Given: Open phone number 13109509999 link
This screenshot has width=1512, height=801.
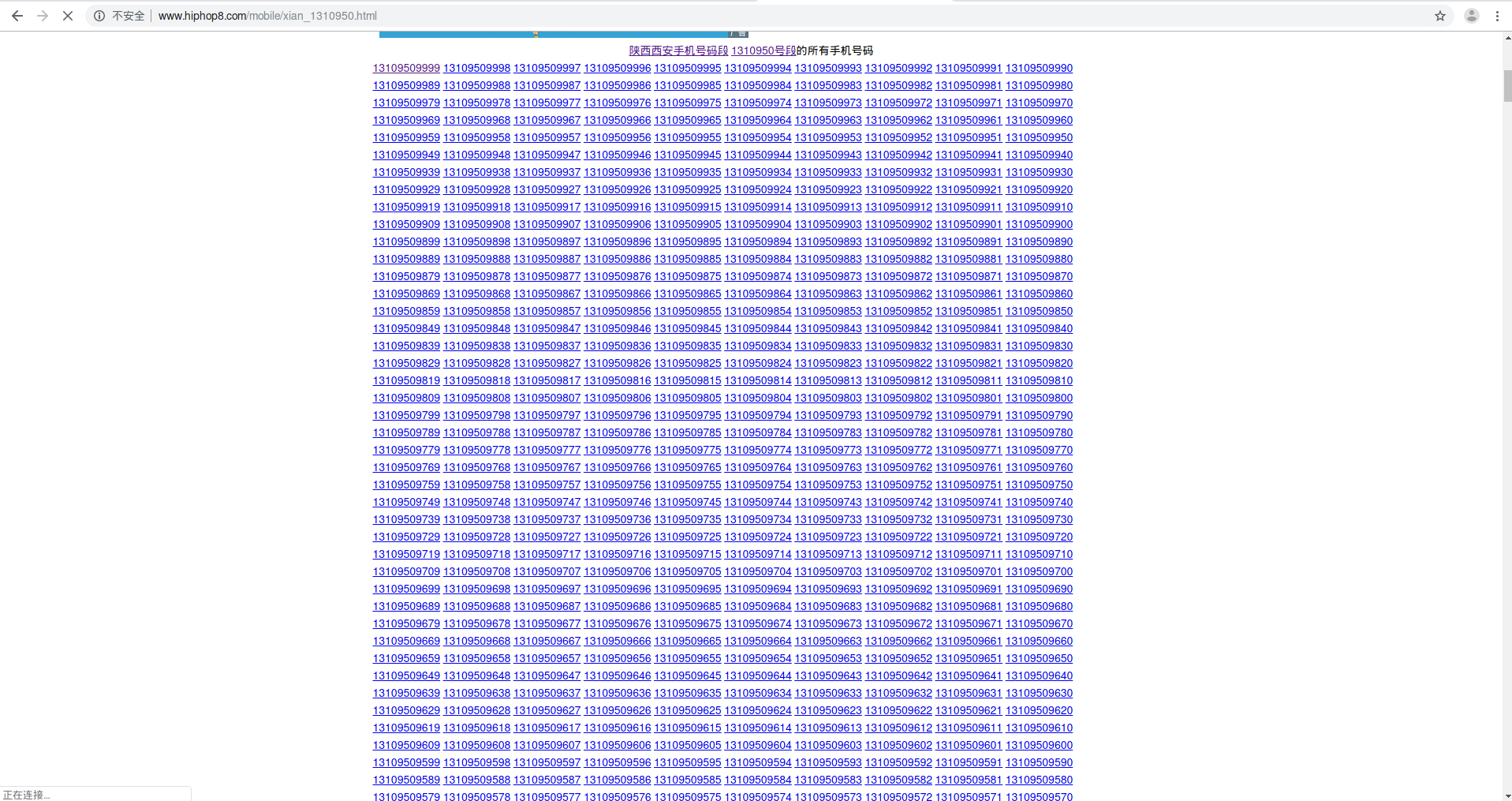Looking at the screenshot, I should point(406,69).
